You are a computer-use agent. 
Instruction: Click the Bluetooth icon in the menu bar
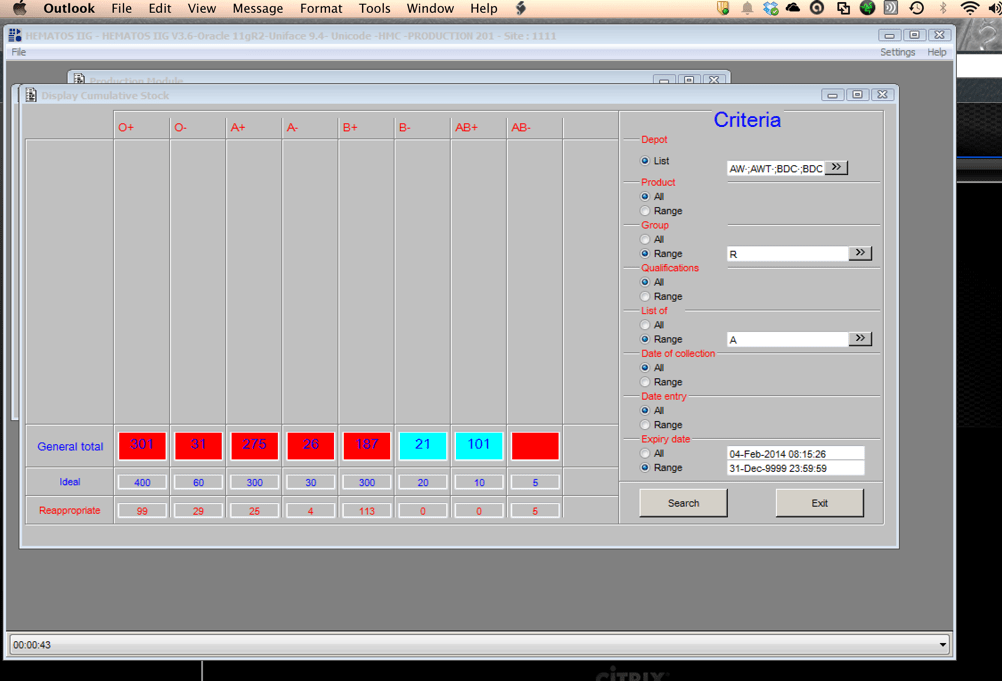pos(942,8)
